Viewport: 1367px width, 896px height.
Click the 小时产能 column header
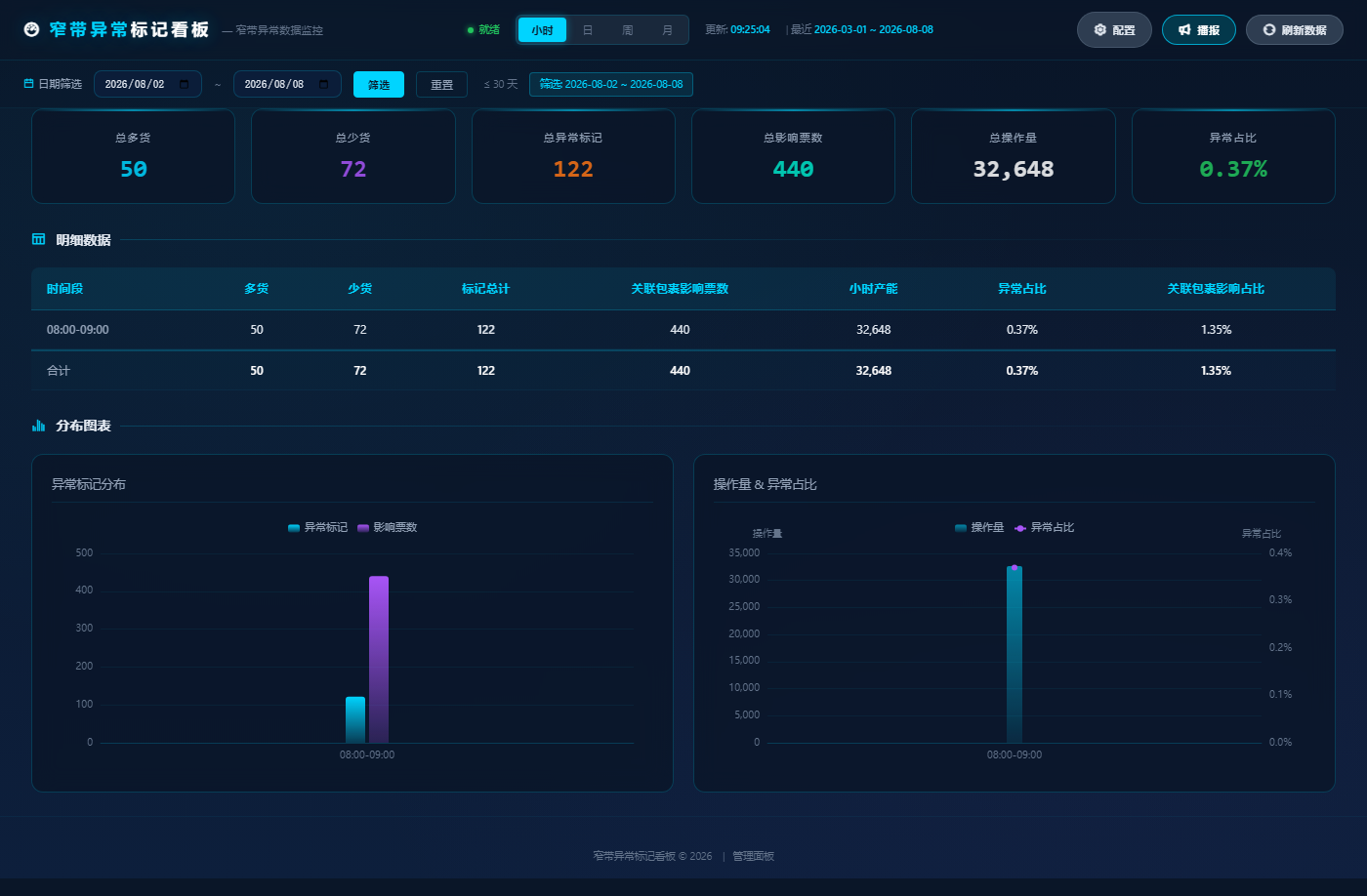(x=873, y=289)
